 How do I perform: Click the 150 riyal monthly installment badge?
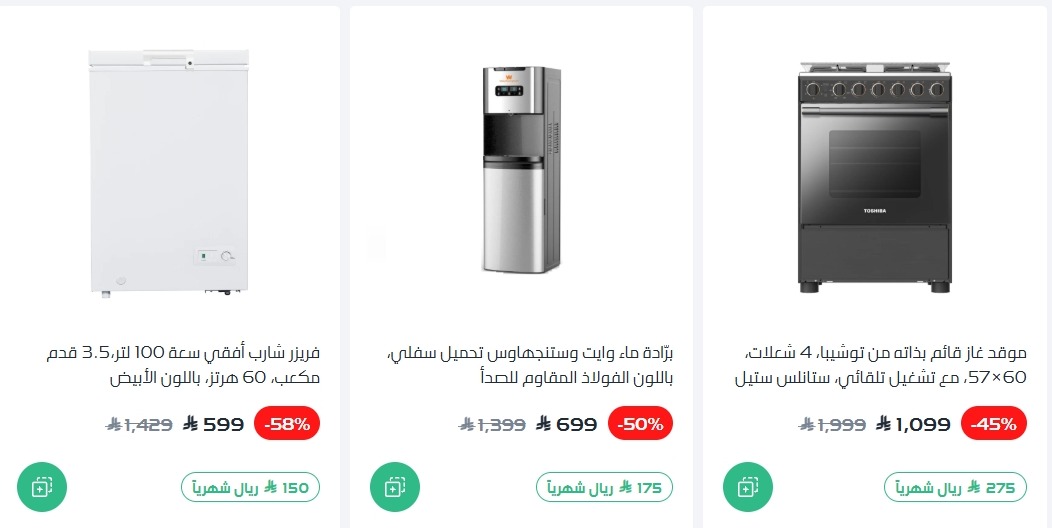(250, 488)
